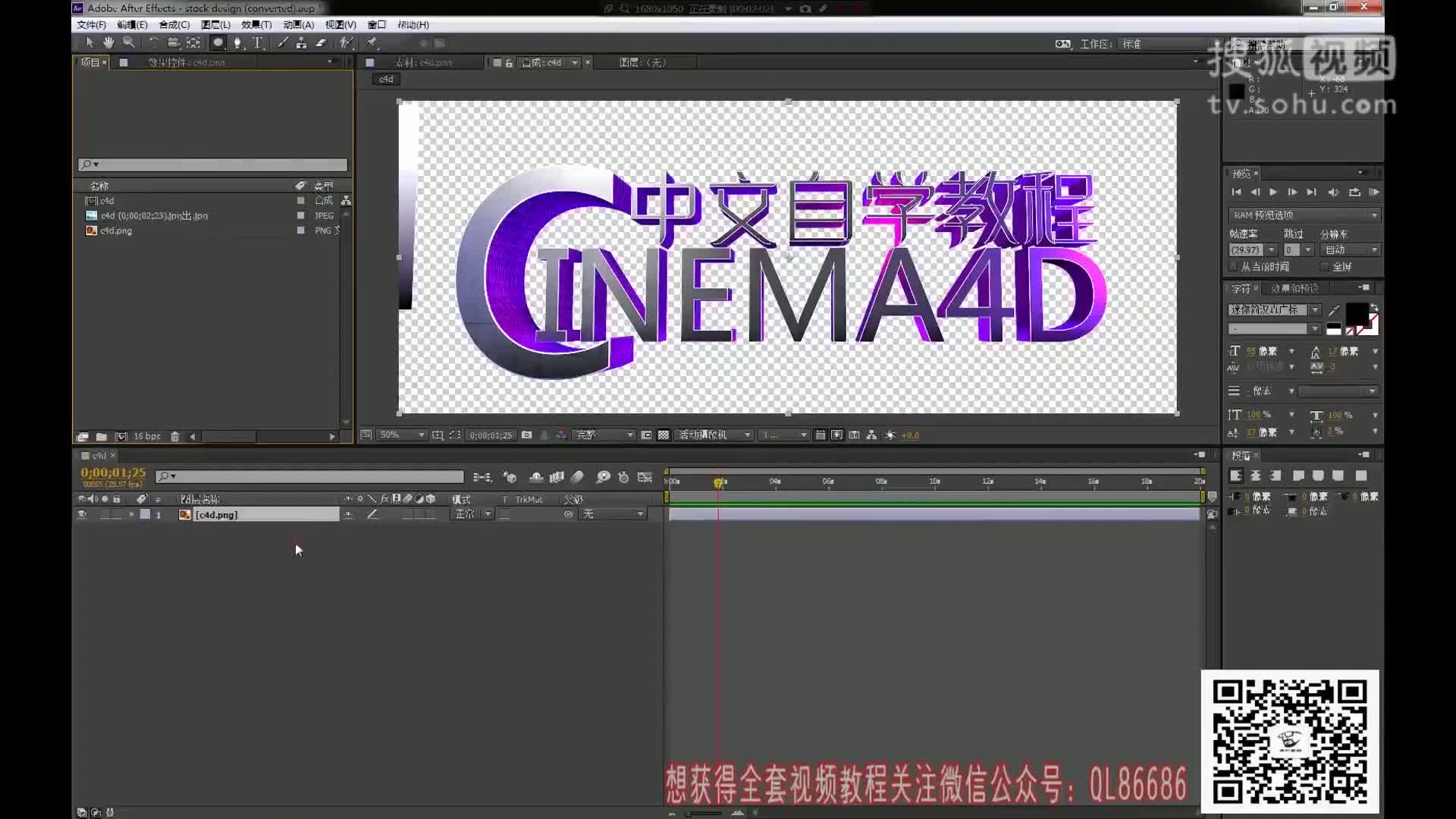Select the Pen tool
1456x819 pixels.
click(x=238, y=43)
